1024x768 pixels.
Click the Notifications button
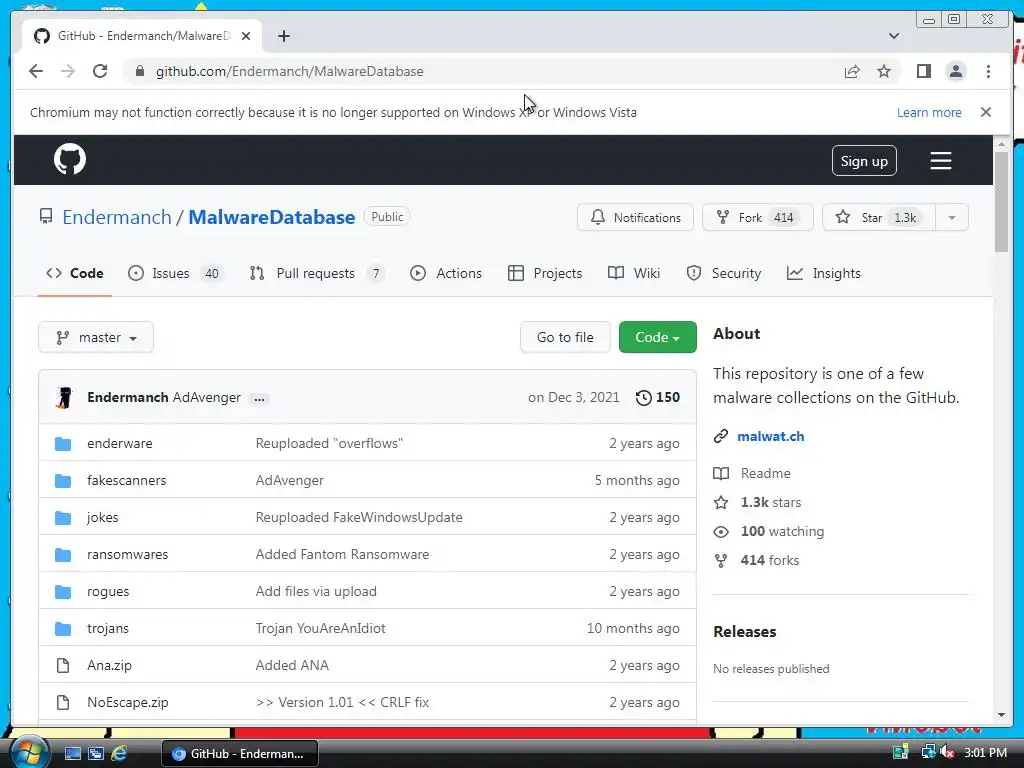click(x=635, y=217)
